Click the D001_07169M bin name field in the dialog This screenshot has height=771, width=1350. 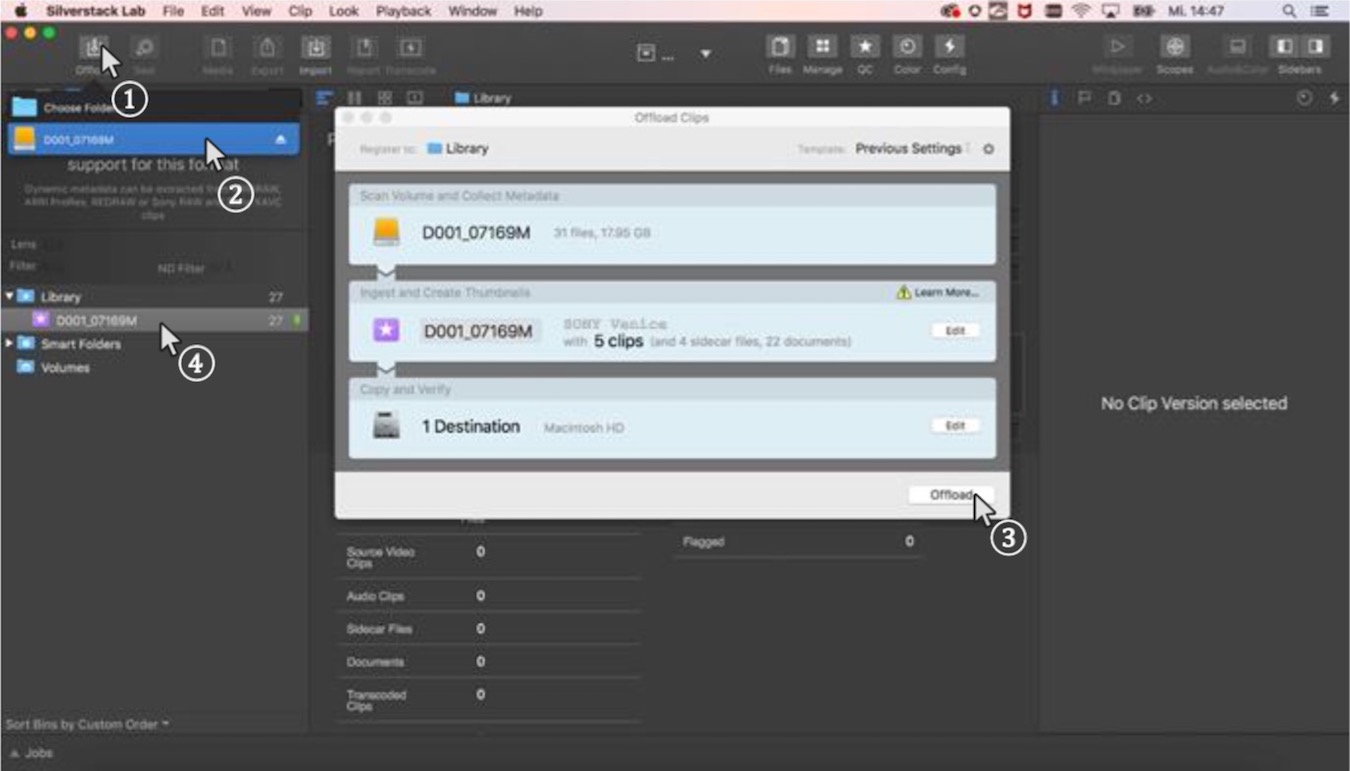(x=479, y=331)
